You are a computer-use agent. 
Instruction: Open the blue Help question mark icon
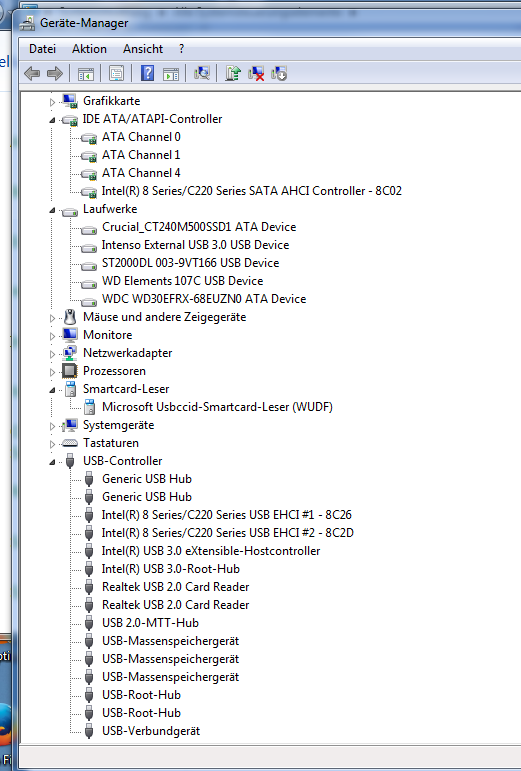(x=147, y=74)
